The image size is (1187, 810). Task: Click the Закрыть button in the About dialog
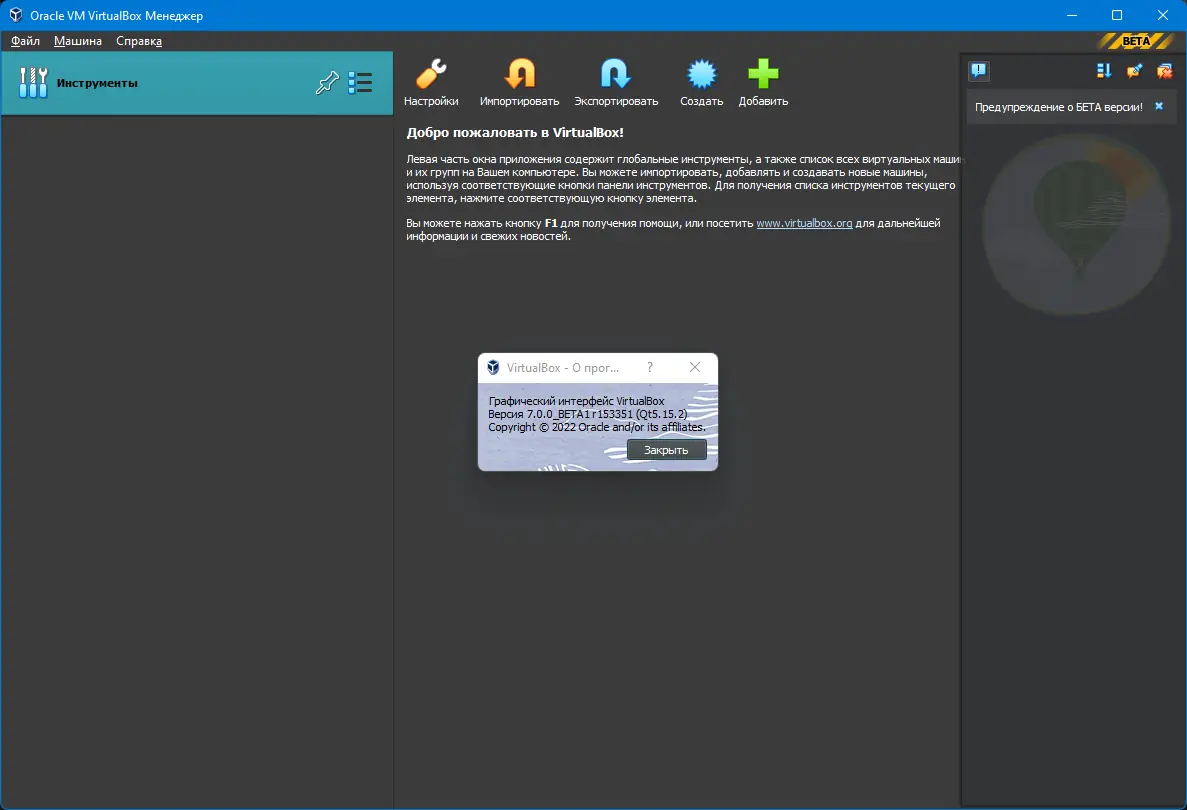tap(666, 450)
